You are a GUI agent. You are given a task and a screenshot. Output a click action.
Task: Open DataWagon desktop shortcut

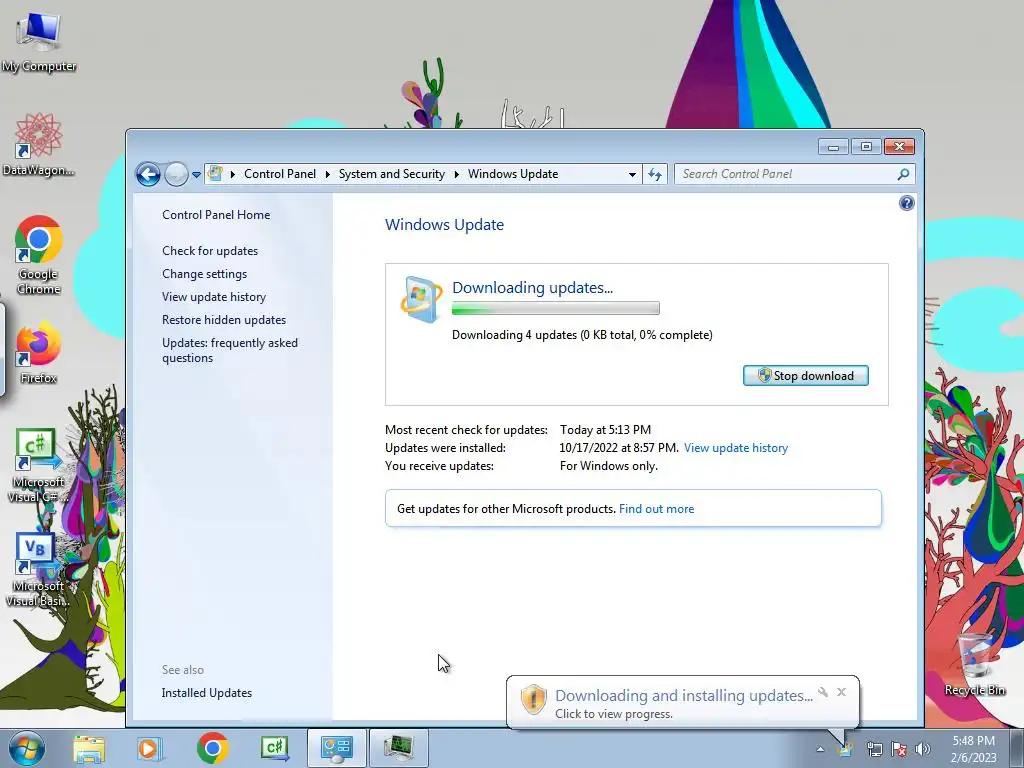tap(39, 144)
